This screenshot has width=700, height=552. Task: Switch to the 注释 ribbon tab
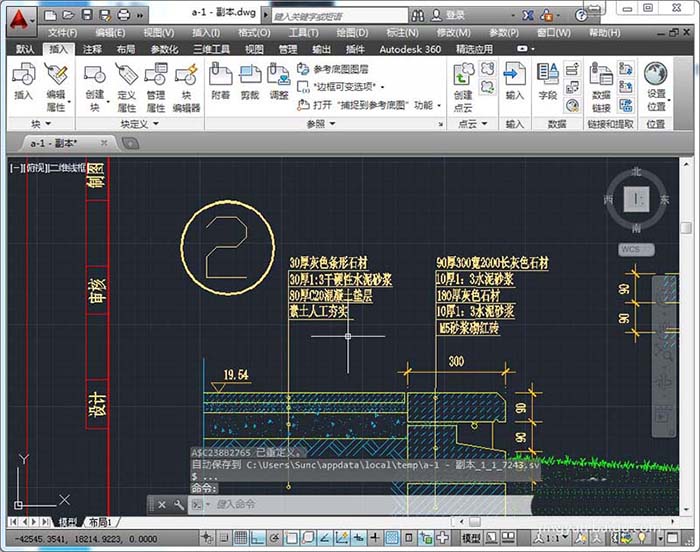(92, 49)
